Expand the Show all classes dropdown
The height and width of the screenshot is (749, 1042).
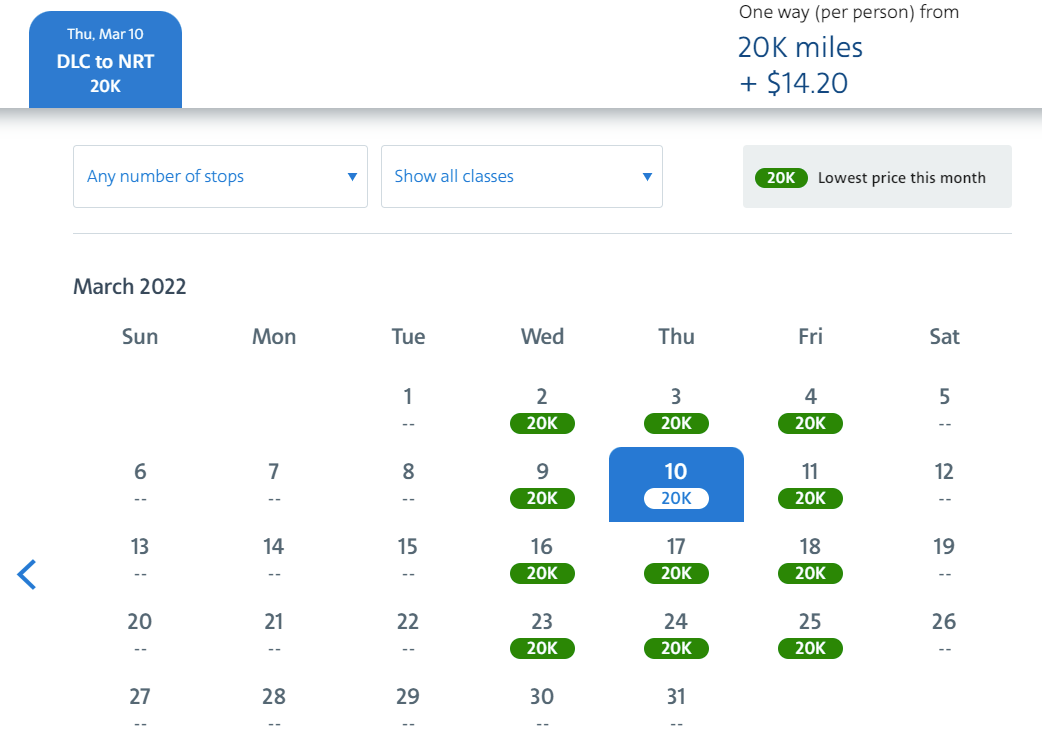522,177
